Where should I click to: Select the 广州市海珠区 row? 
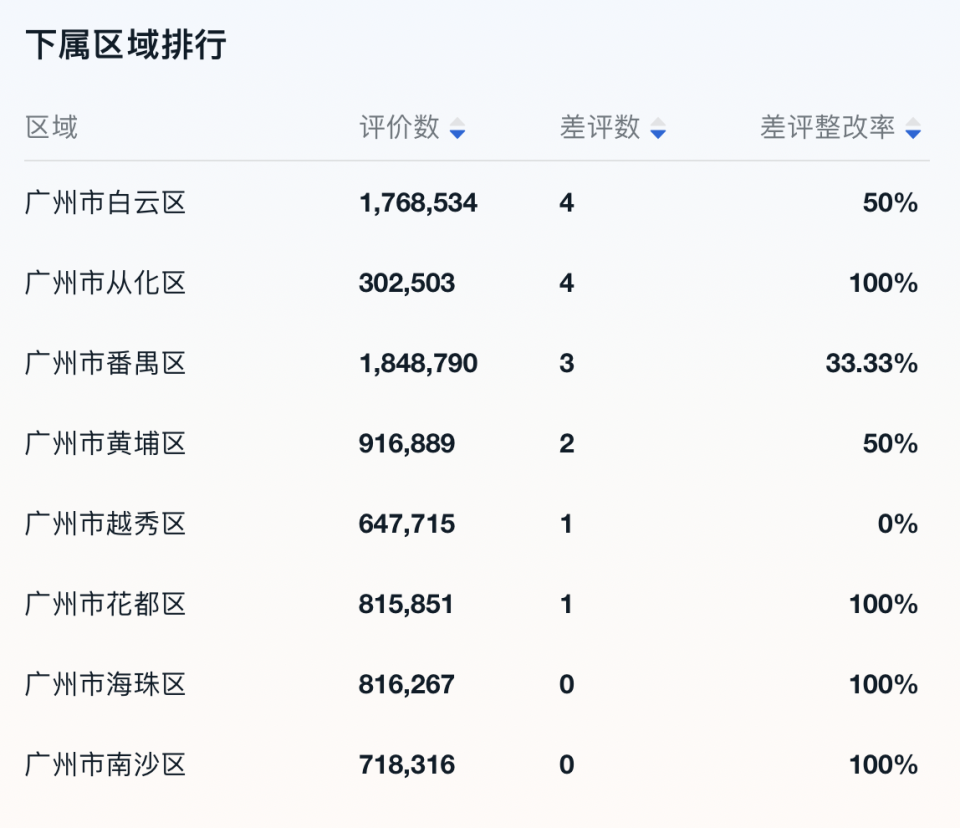click(106, 685)
